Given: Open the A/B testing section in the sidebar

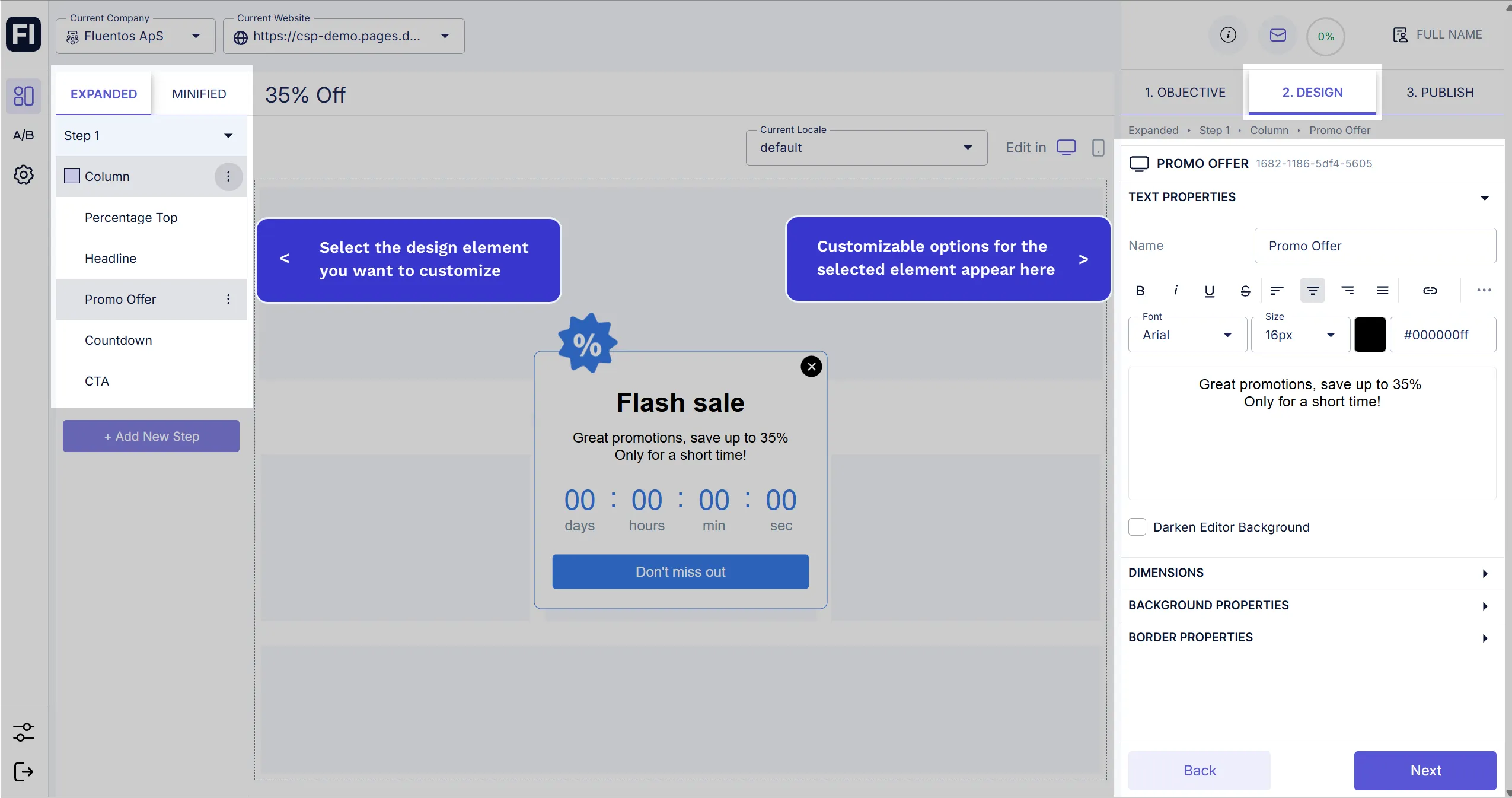Looking at the screenshot, I should click(24, 135).
